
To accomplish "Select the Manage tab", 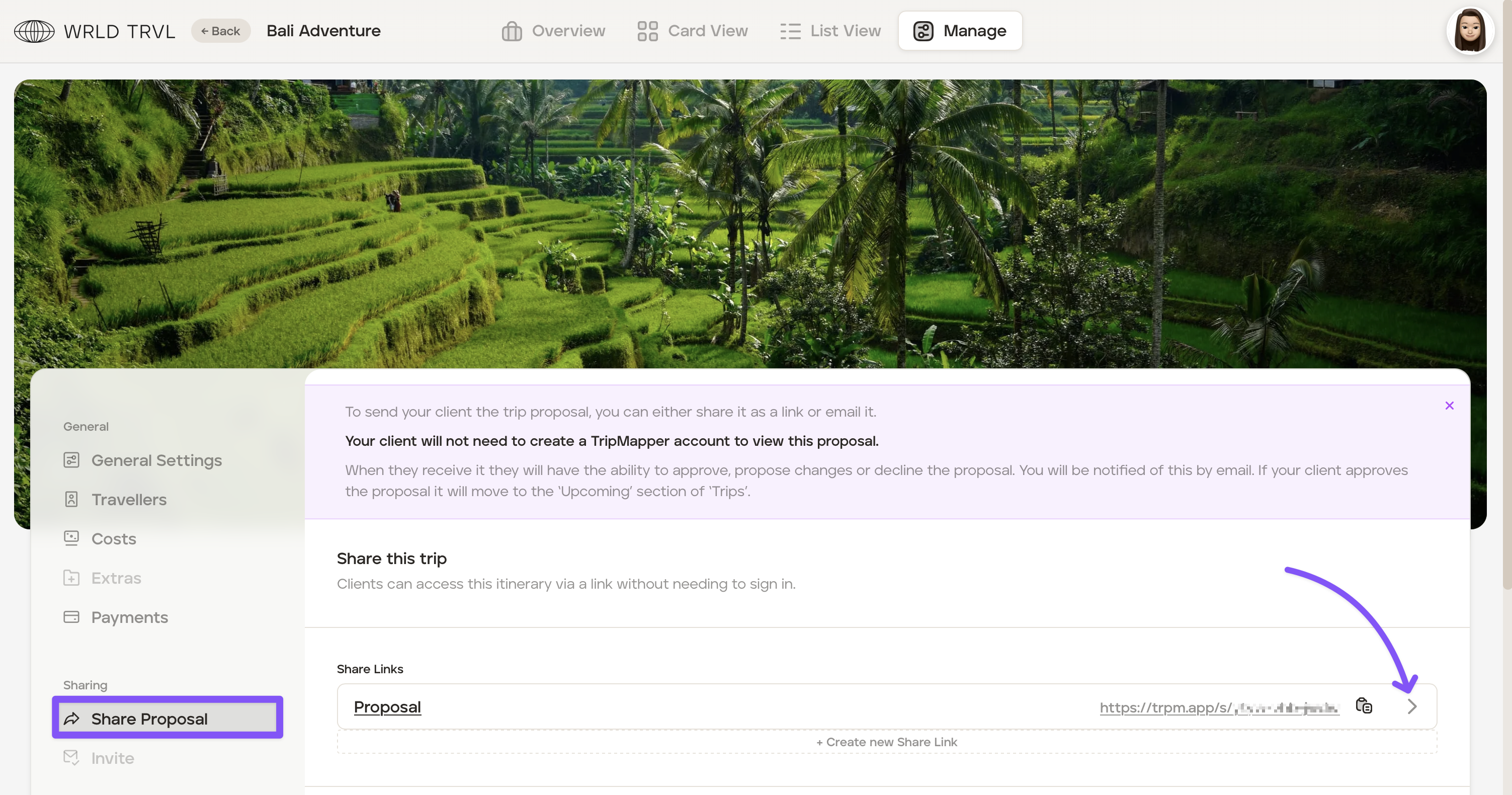I will (960, 31).
